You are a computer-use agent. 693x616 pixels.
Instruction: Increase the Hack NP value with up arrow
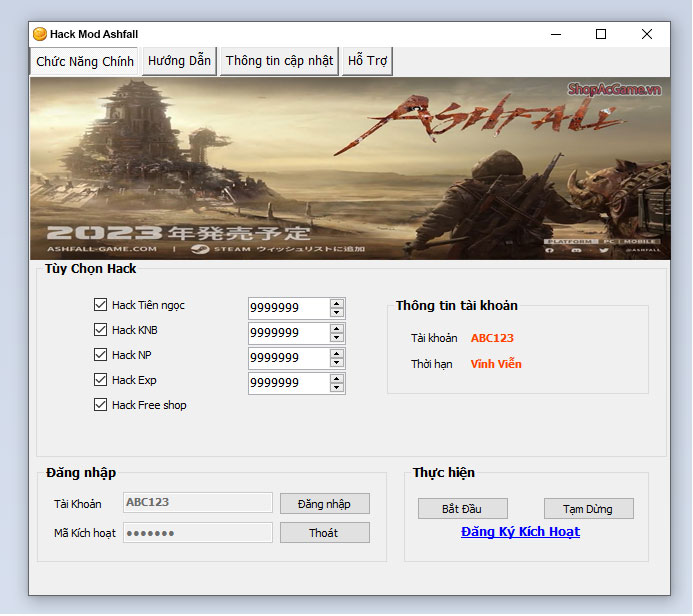(337, 354)
